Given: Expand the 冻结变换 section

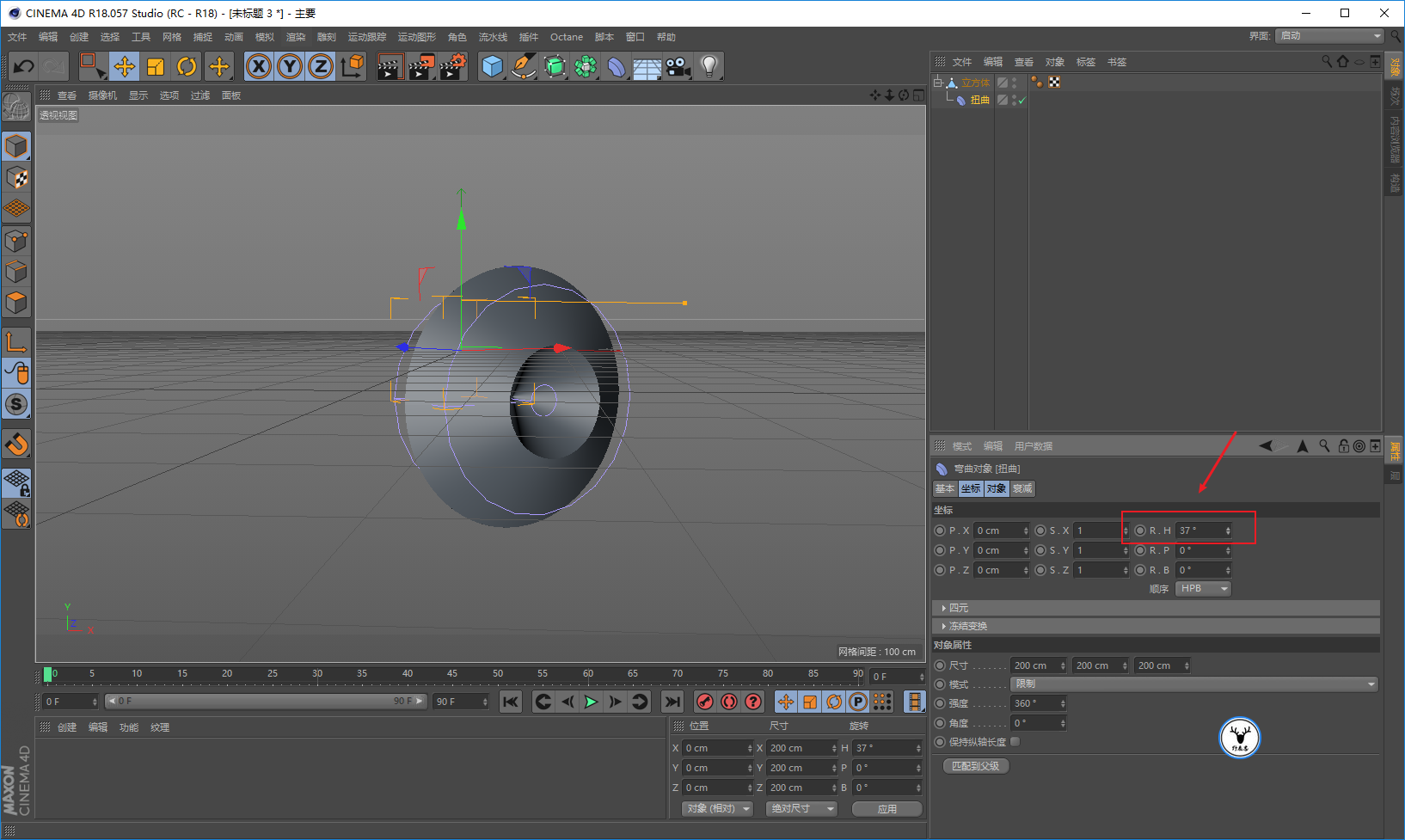Looking at the screenshot, I should click(x=1155, y=626).
